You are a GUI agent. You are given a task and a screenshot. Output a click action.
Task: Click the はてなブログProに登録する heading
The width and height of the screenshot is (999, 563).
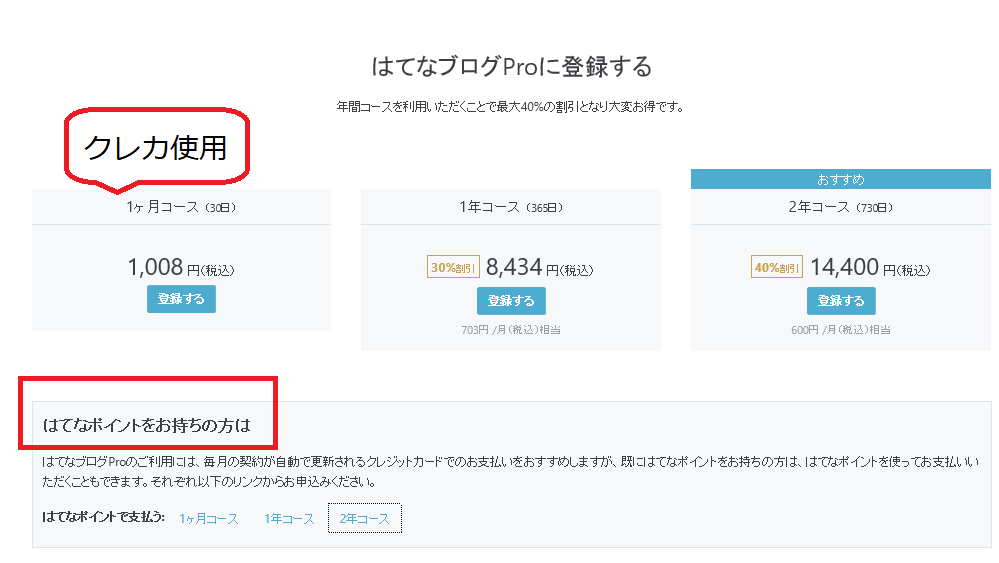(512, 67)
